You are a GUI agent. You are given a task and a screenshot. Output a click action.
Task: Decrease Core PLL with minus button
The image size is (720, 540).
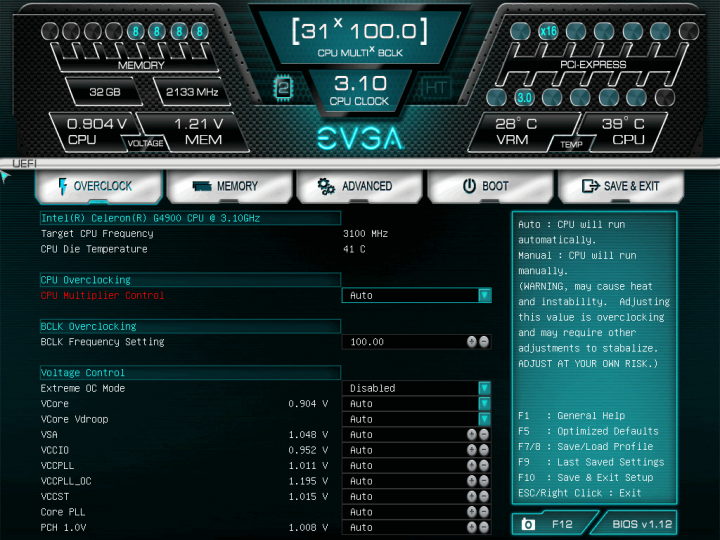(484, 512)
